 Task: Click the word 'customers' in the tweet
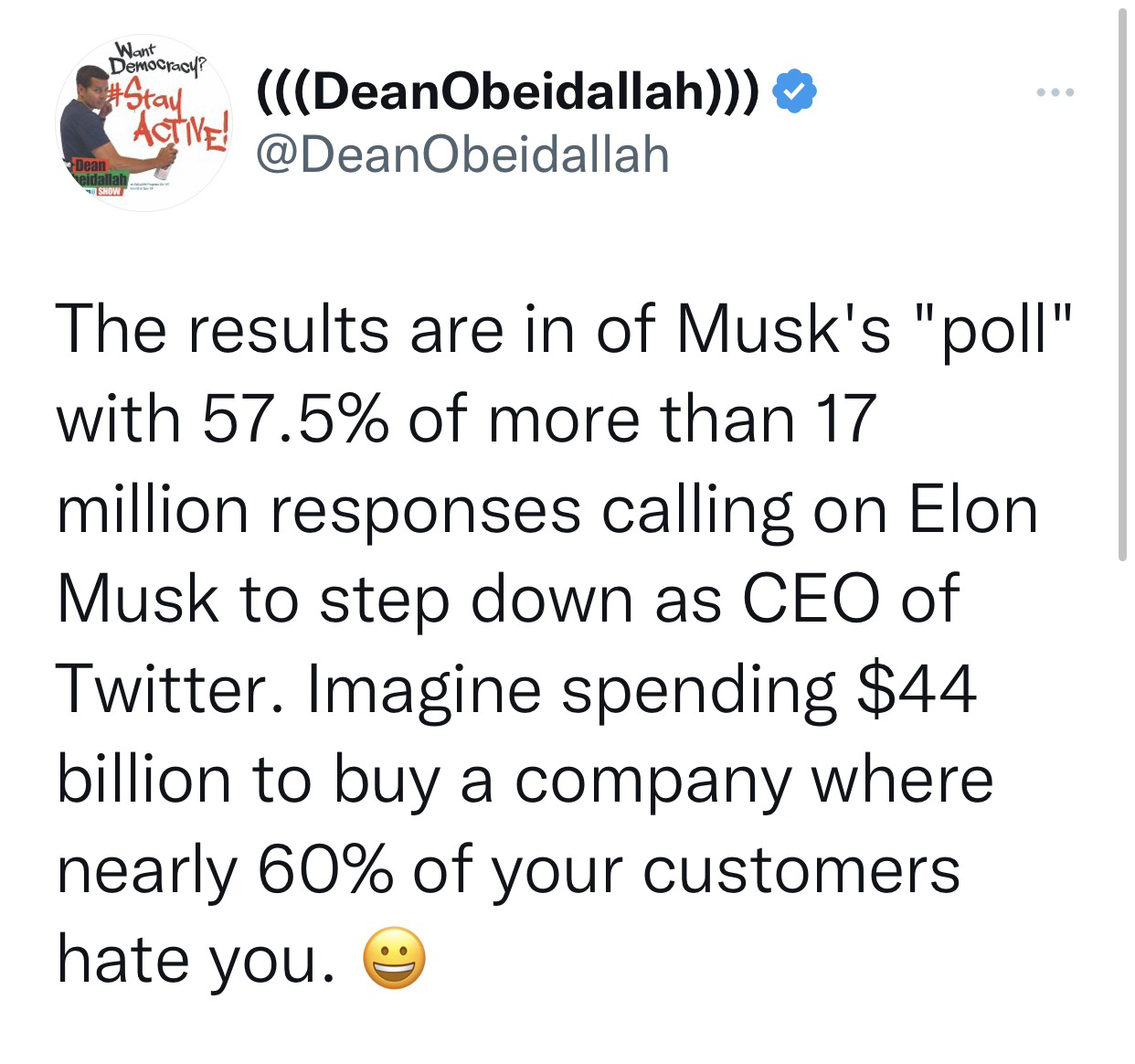point(801,869)
